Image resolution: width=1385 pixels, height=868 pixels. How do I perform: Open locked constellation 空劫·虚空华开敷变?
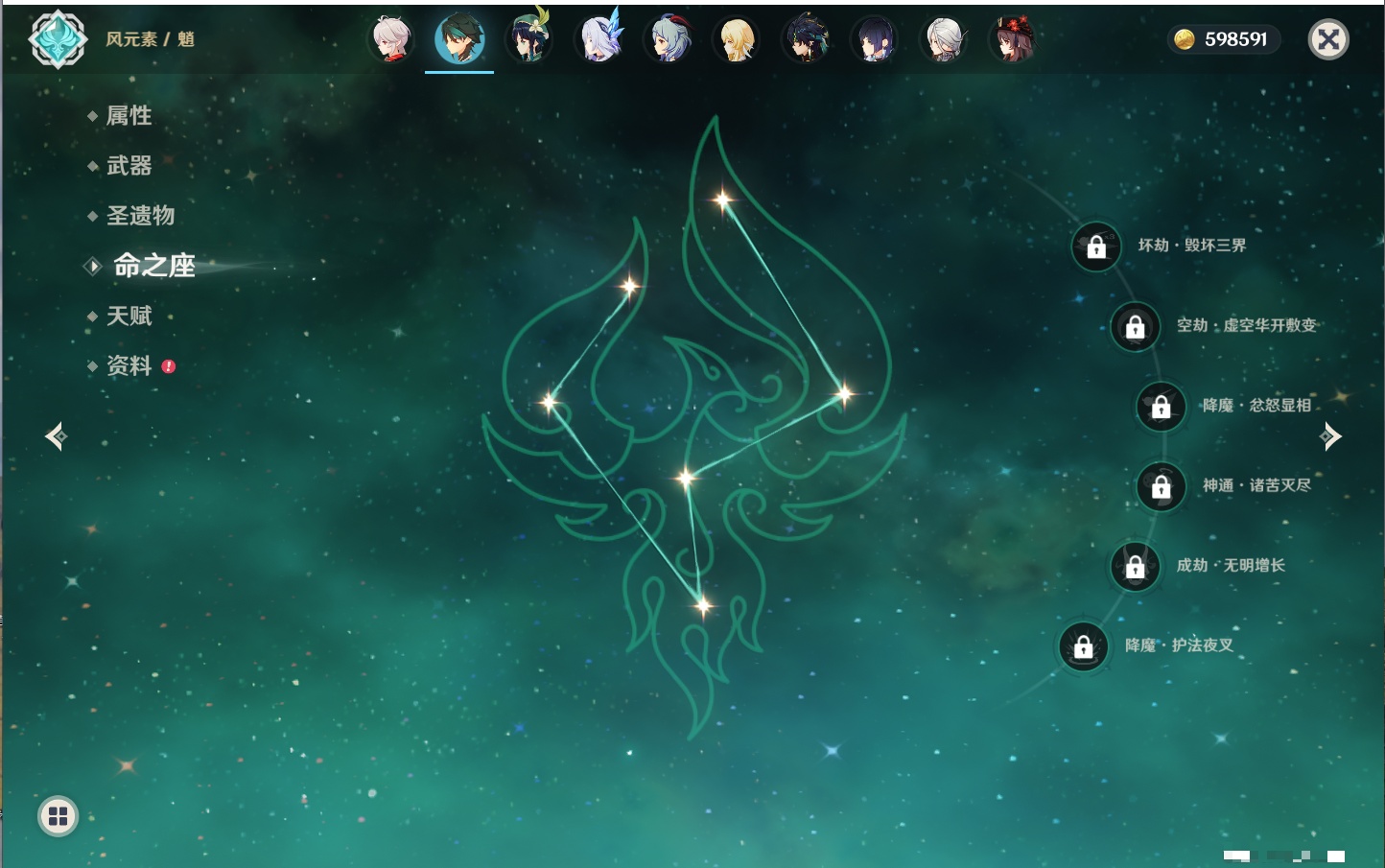(x=1135, y=327)
